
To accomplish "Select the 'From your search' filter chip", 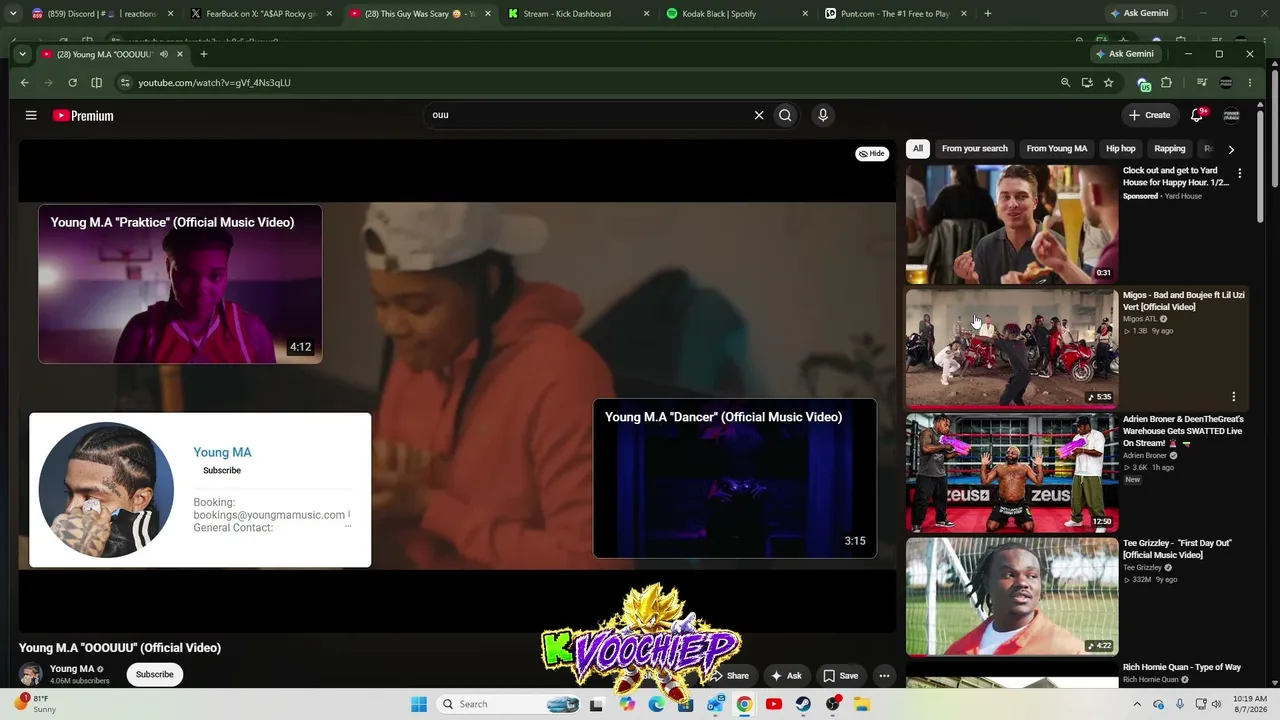I will (975, 149).
